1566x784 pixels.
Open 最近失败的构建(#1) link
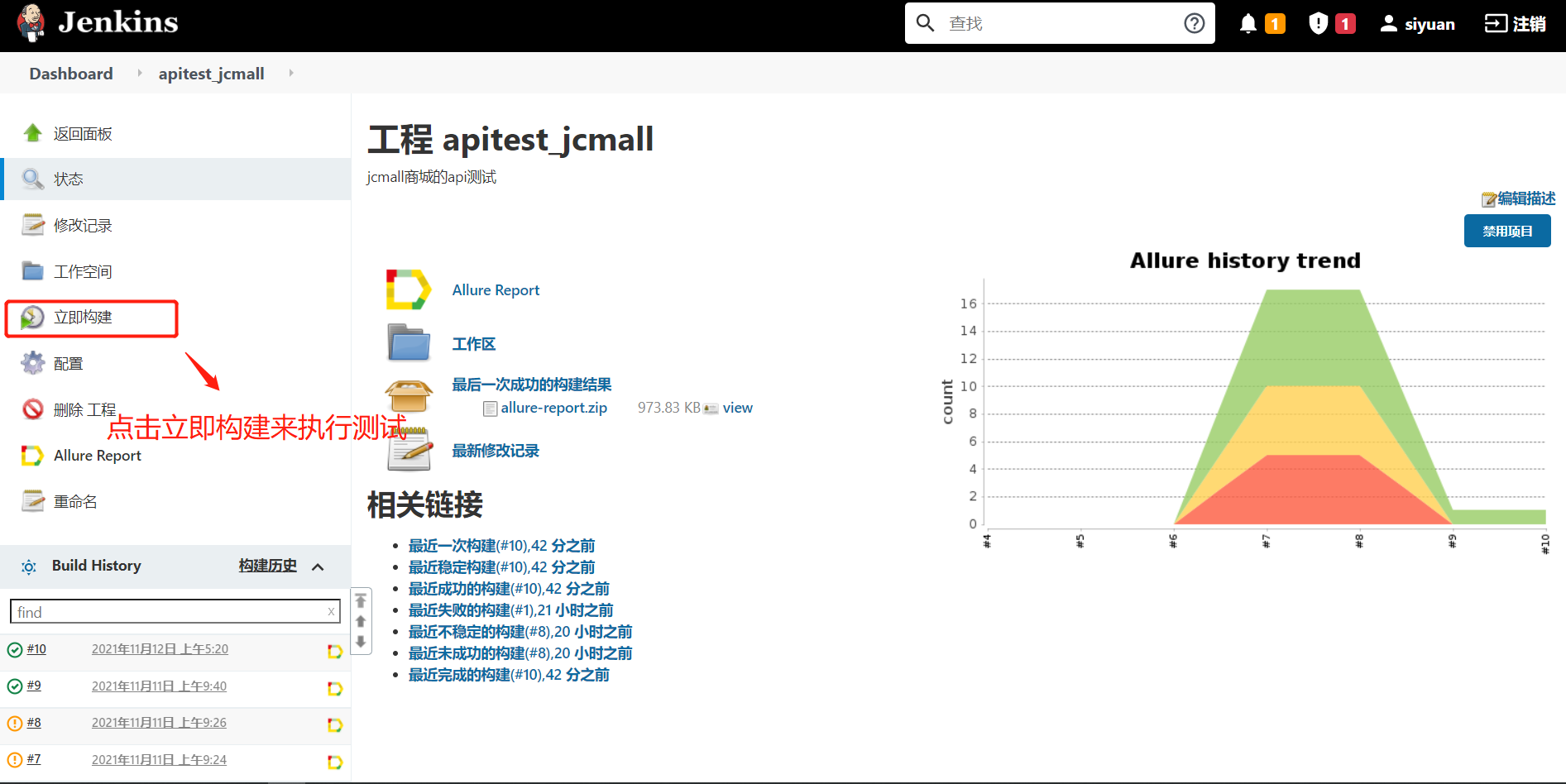click(x=510, y=610)
